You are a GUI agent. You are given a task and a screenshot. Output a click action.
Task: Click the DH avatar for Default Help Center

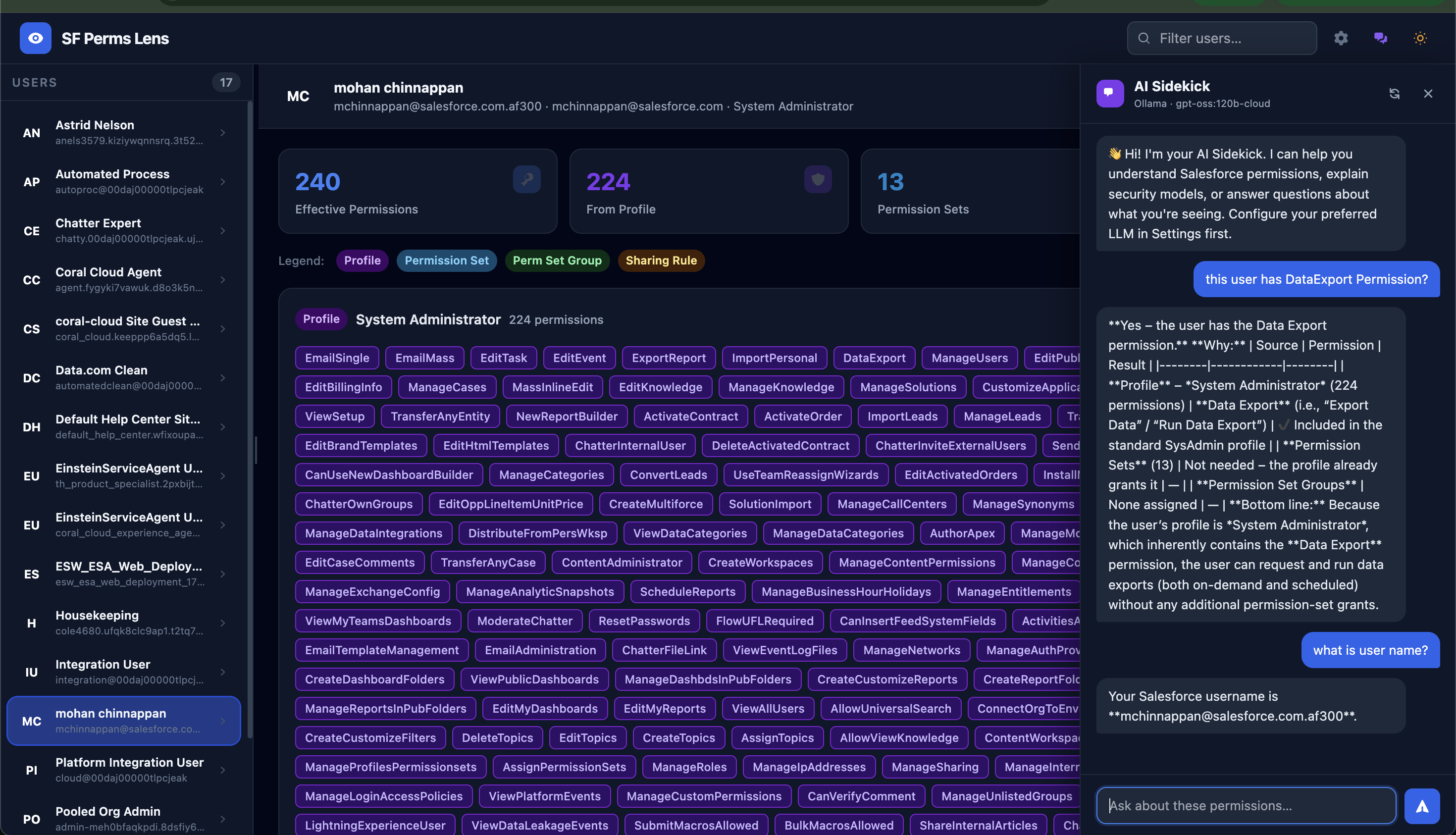[x=32, y=427]
